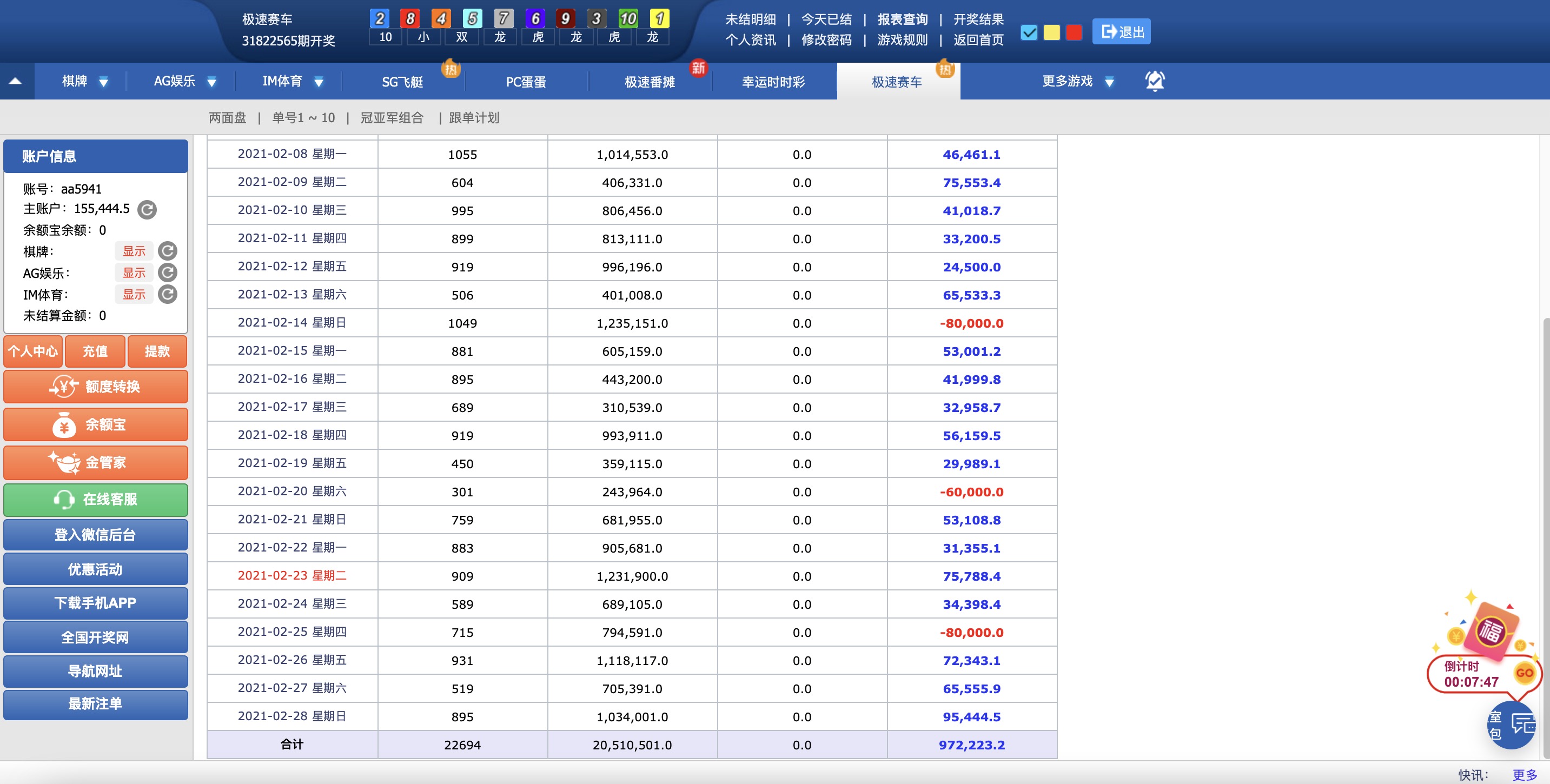The height and width of the screenshot is (784, 1550).
Task: Click the 热 badge on SG飞艇
Action: click(451, 69)
